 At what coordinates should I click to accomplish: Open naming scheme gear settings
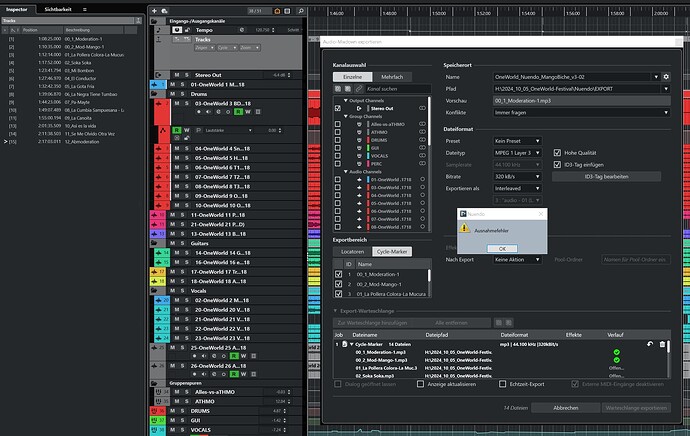click(666, 77)
